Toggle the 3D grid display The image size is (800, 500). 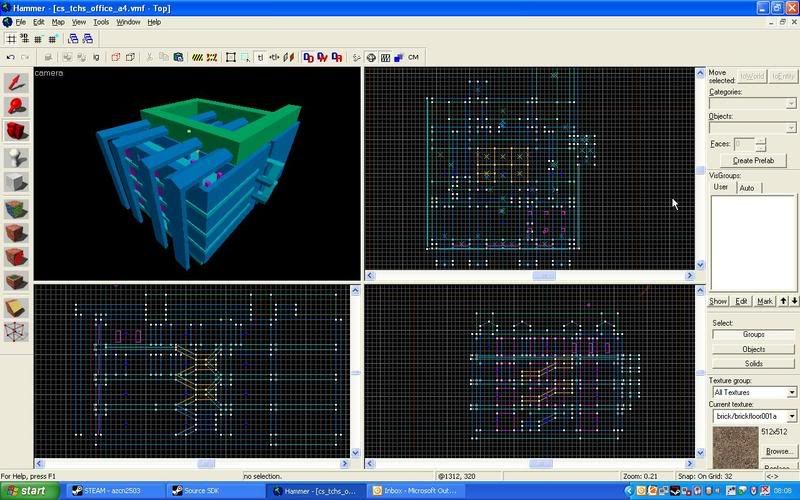coord(24,39)
